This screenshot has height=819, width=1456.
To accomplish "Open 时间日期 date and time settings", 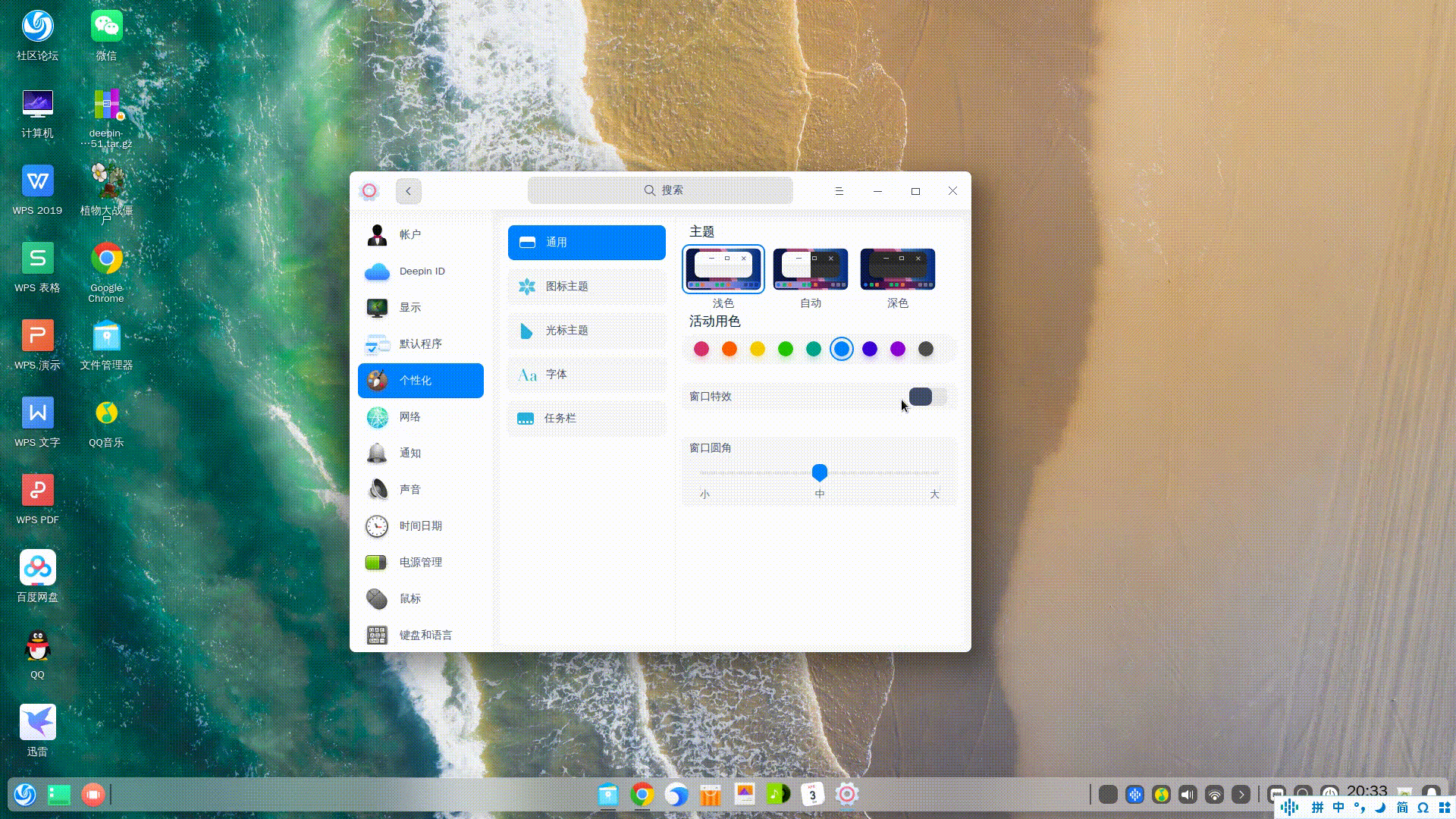I will click(419, 526).
